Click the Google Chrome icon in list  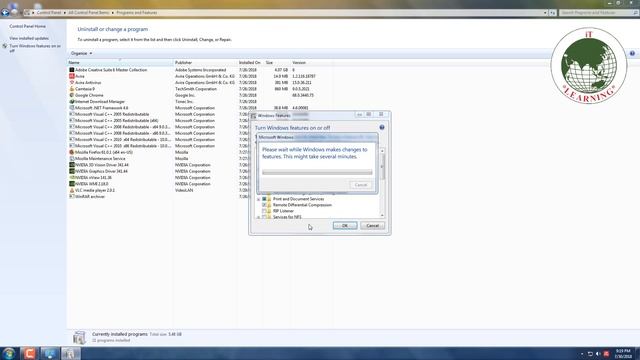(72, 95)
